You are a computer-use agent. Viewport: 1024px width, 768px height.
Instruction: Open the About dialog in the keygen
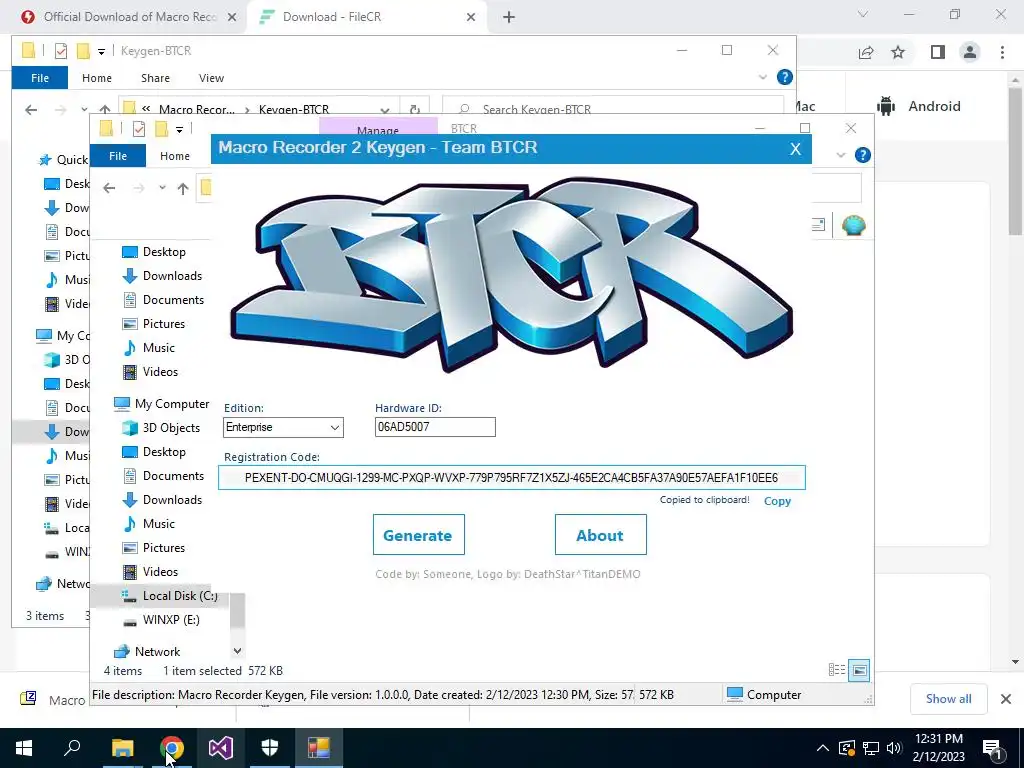600,535
